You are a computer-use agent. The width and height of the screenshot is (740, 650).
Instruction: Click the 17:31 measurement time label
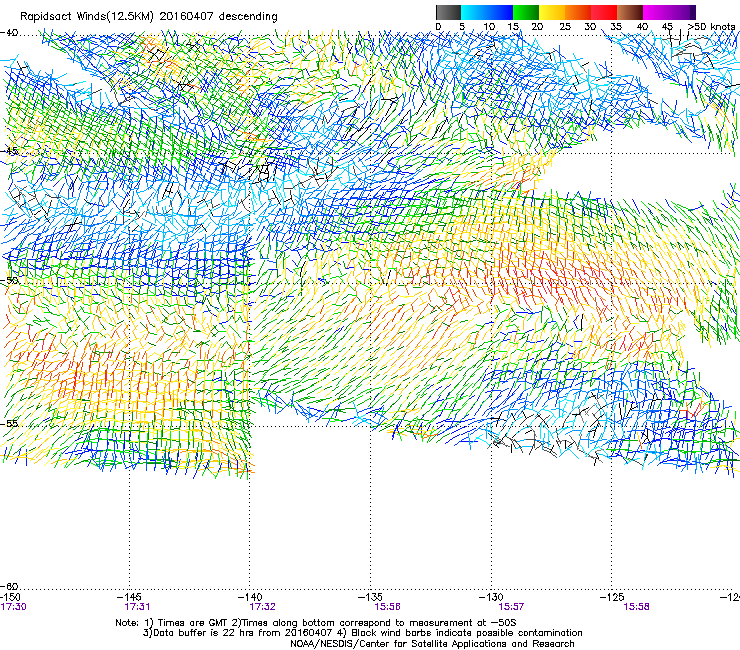137,607
